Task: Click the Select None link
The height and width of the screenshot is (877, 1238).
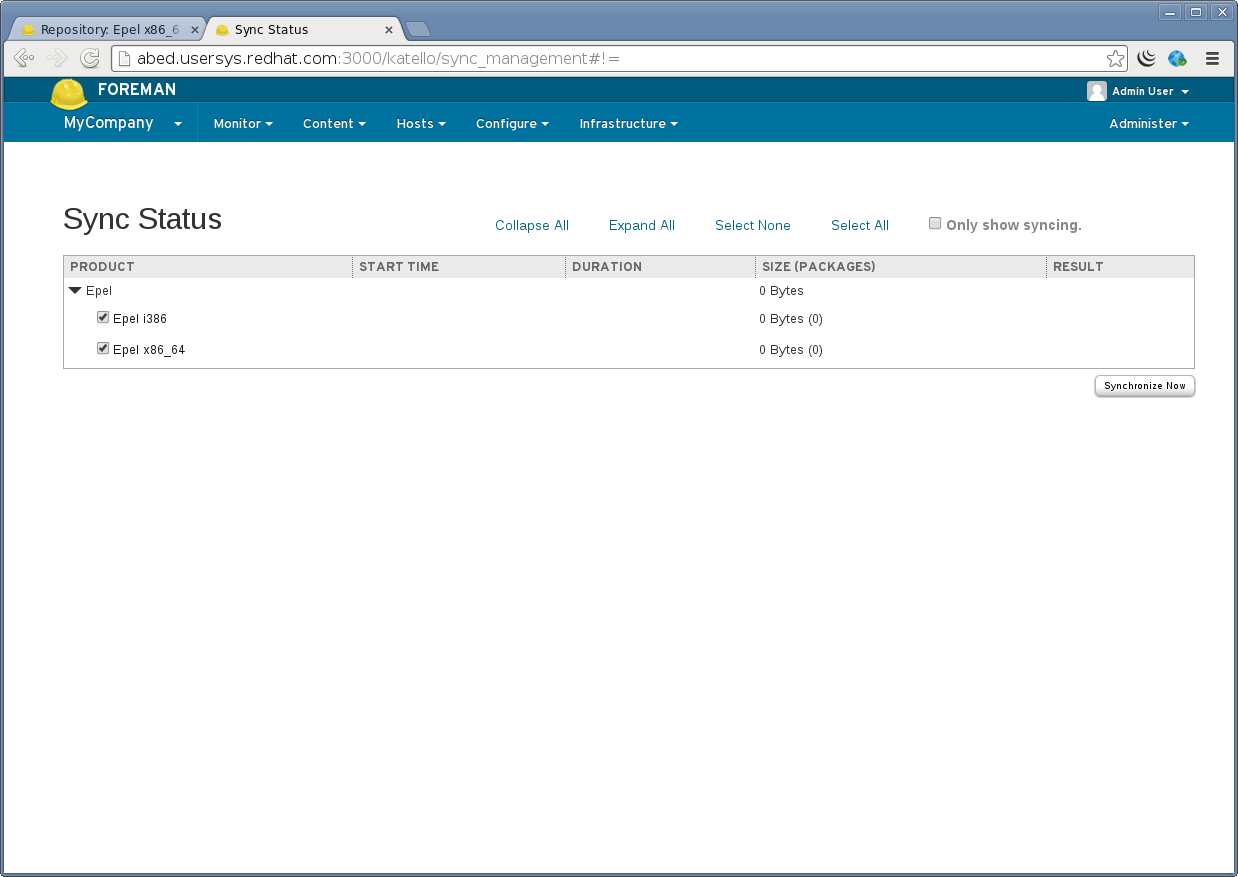Action: click(752, 226)
